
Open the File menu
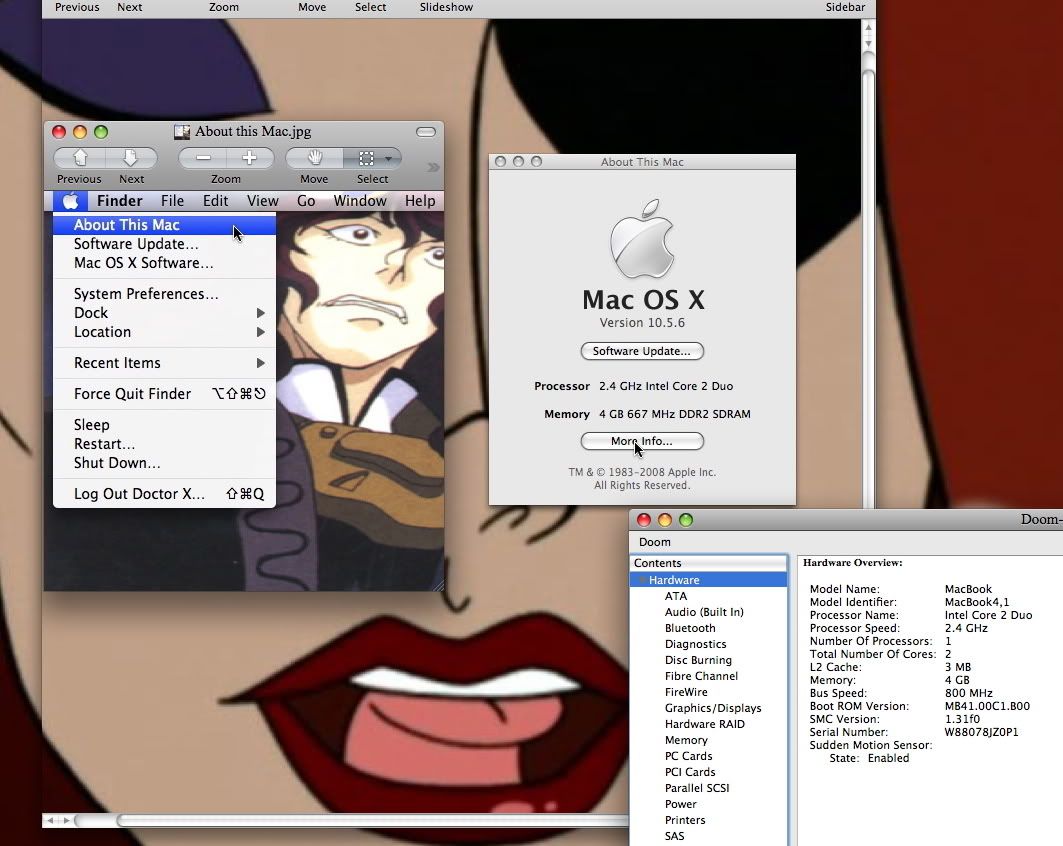[172, 201]
